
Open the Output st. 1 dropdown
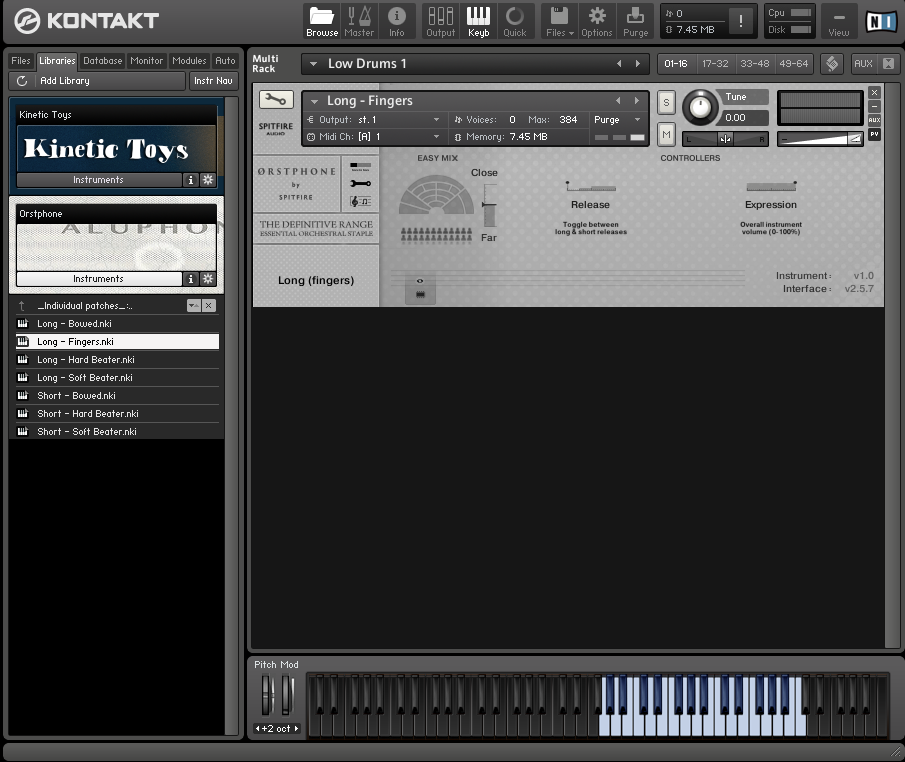tap(374, 119)
